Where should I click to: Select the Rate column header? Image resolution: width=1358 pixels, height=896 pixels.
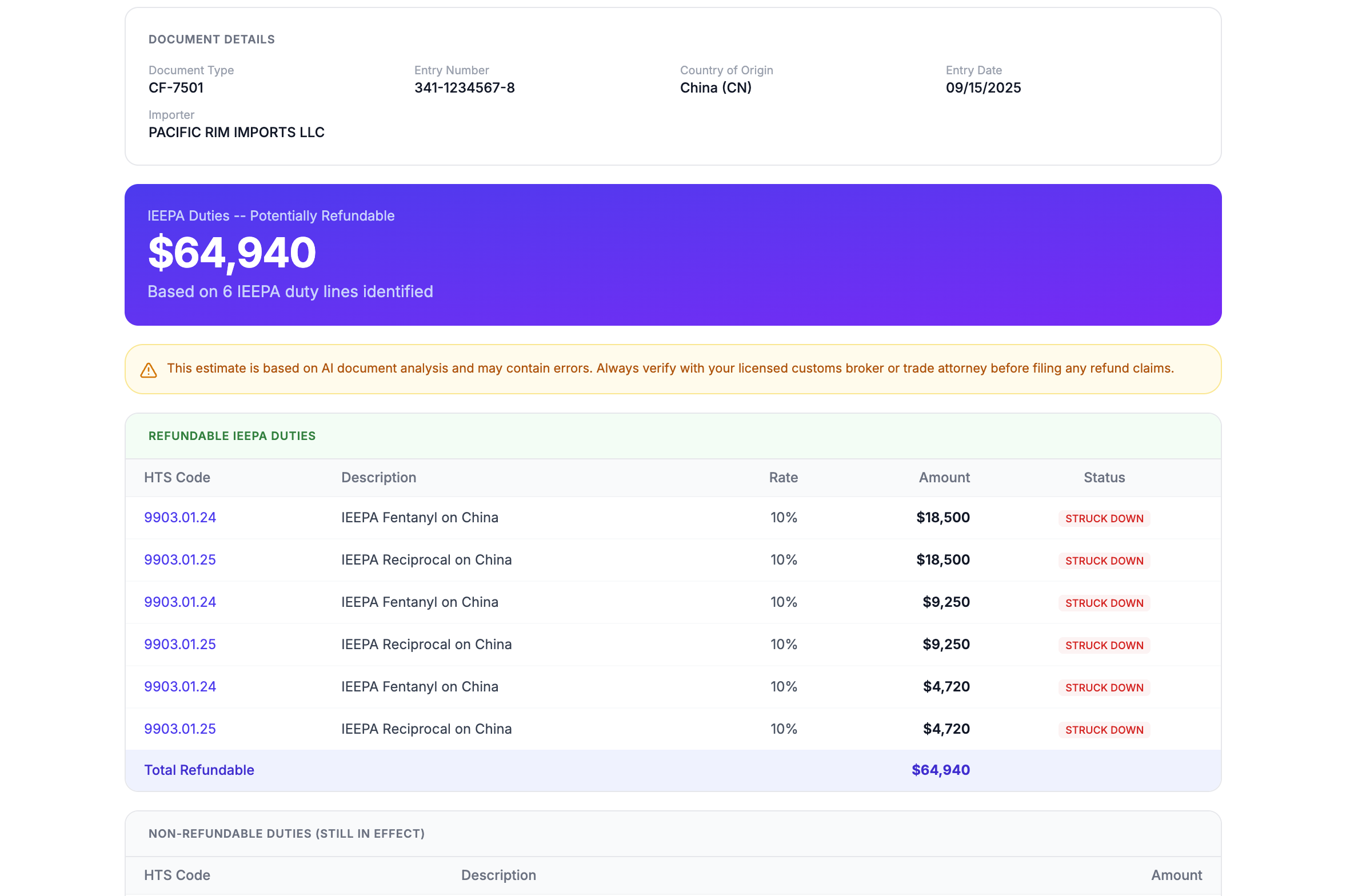coord(783,477)
